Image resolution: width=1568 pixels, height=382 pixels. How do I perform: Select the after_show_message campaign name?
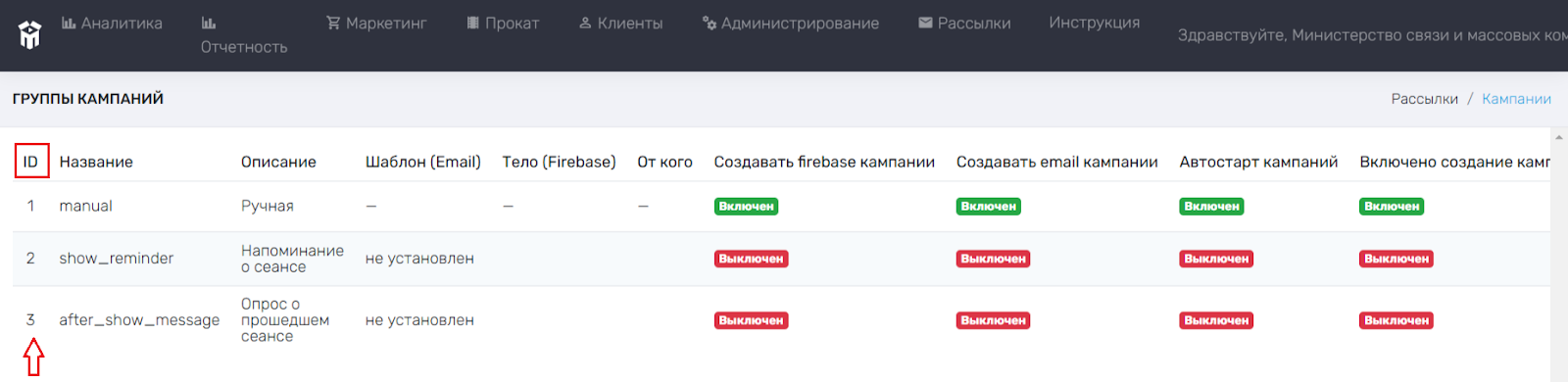[139, 320]
